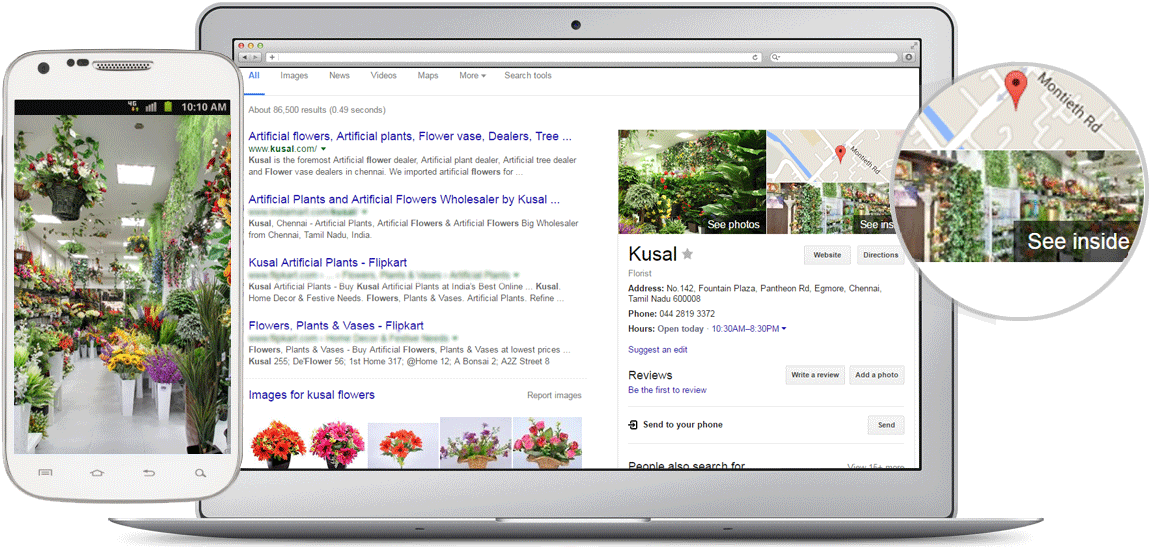Open the Videos tab

(x=384, y=76)
